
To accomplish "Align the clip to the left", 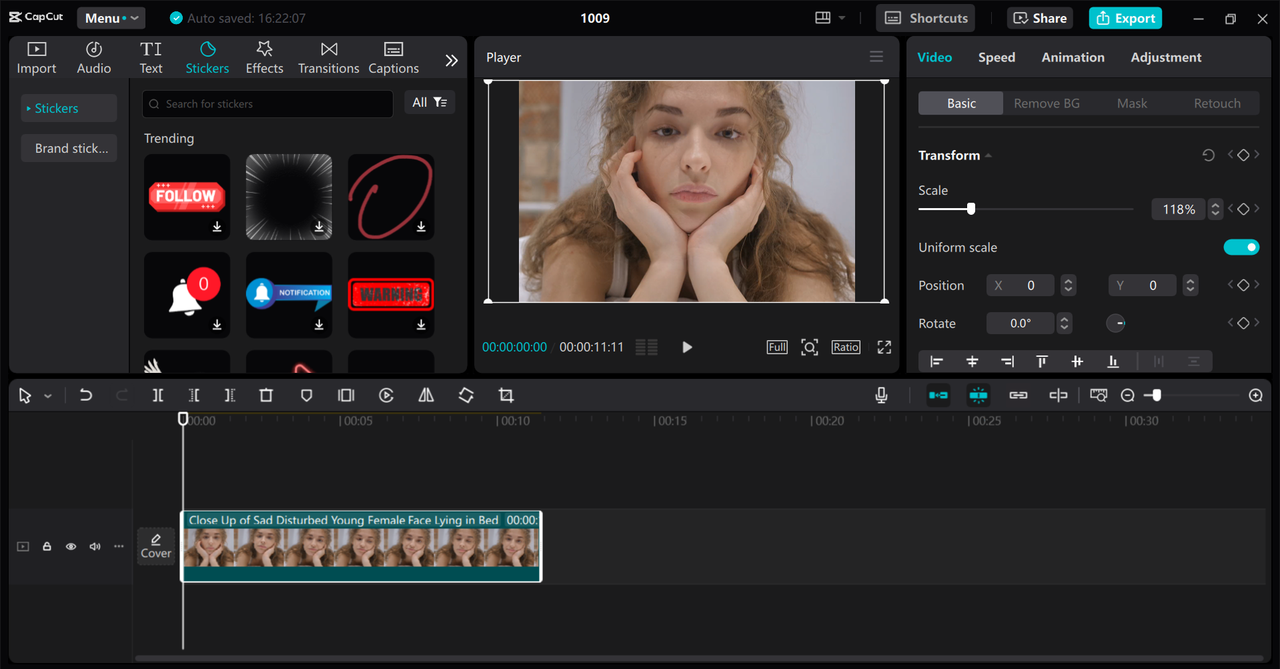I will [937, 361].
